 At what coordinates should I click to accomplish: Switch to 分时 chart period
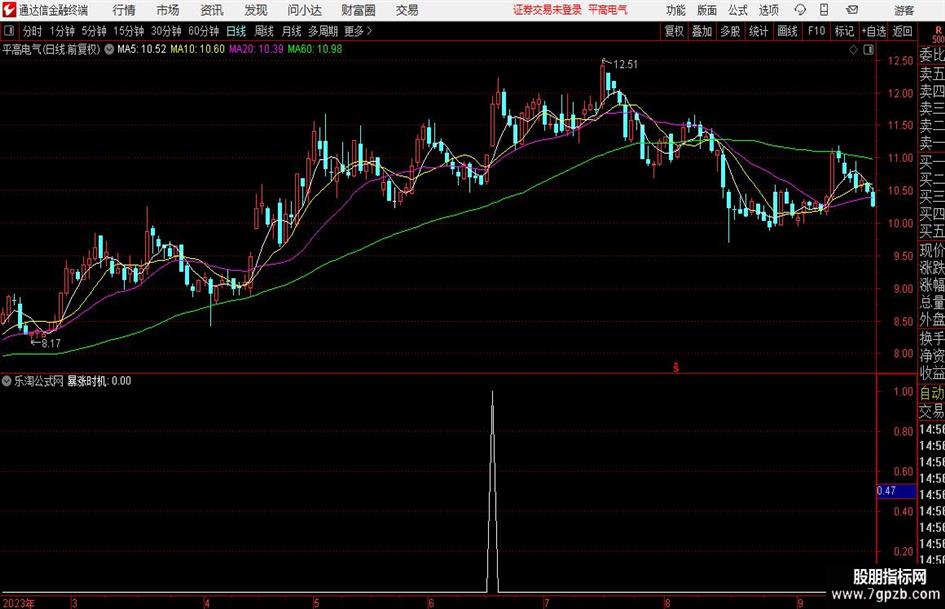33,31
